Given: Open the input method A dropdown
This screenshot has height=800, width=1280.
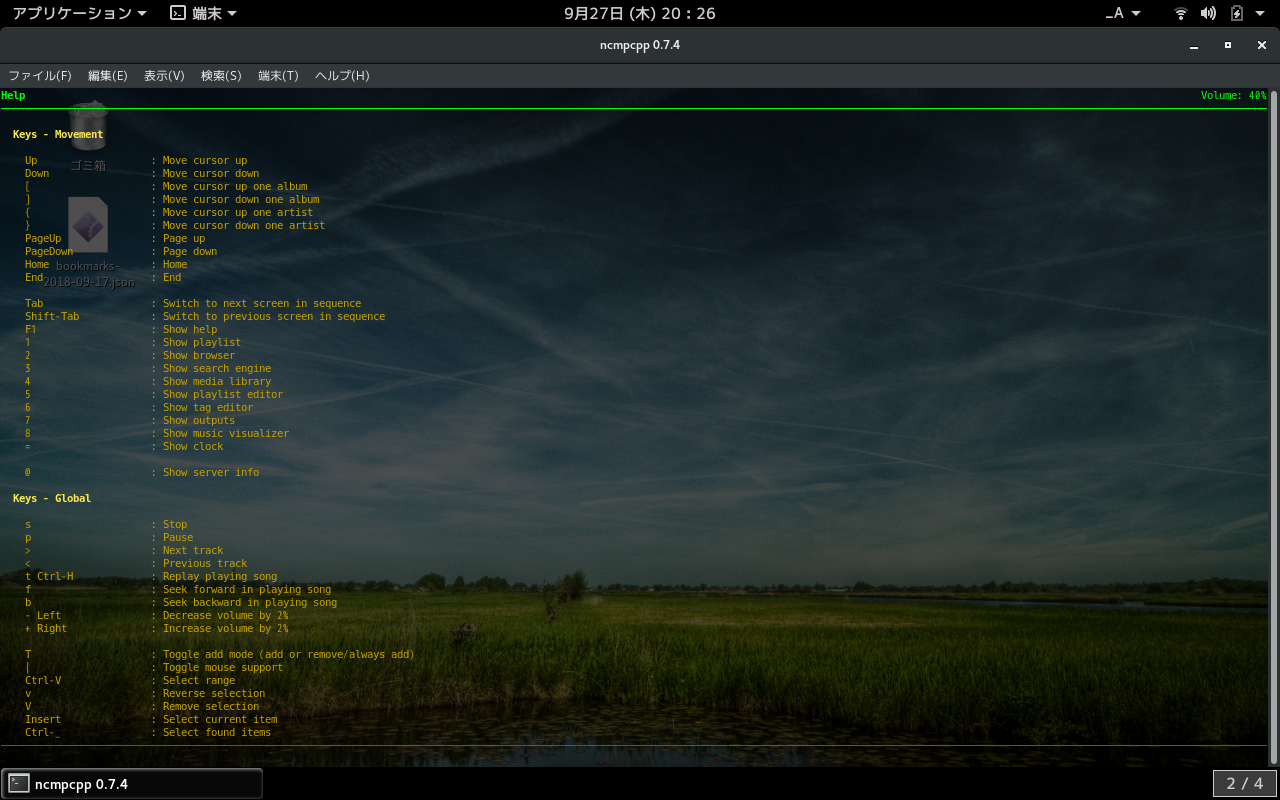Looking at the screenshot, I should [x=1123, y=13].
